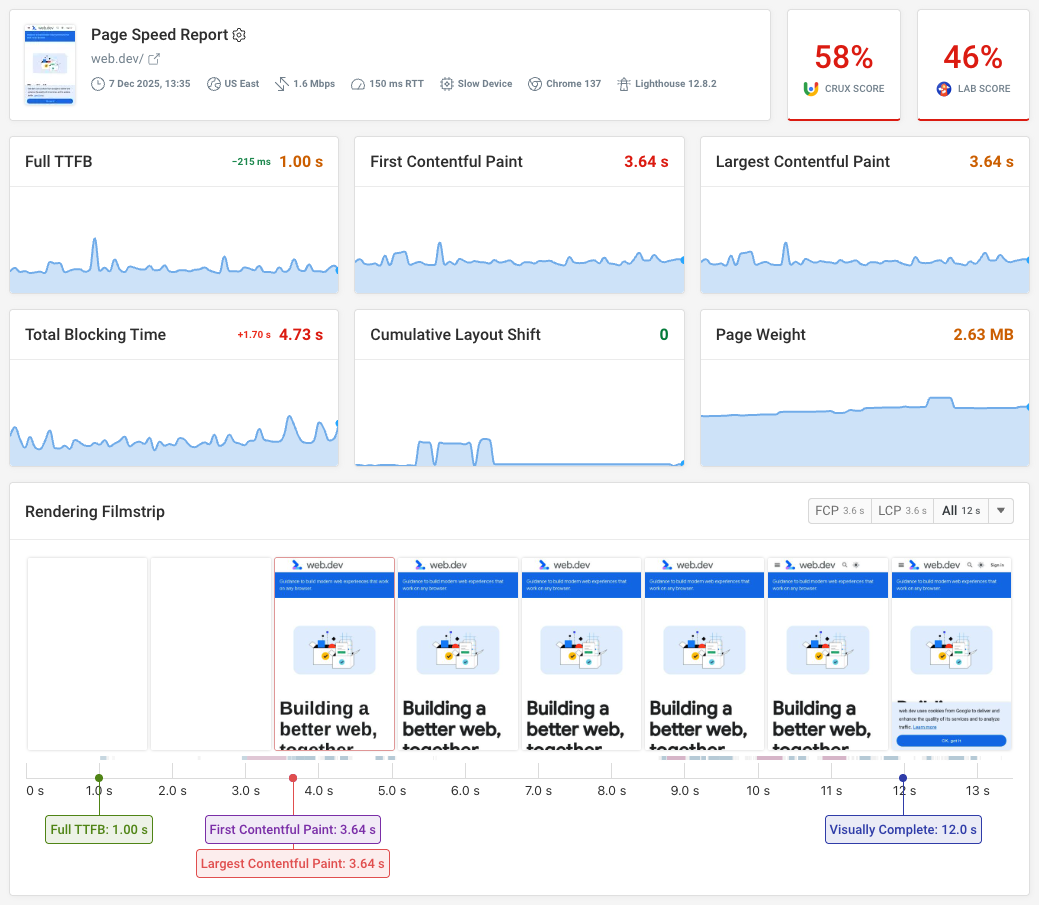
Task: Toggle the All 12 s filmstrip view
Action: pyautogui.click(x=960, y=510)
